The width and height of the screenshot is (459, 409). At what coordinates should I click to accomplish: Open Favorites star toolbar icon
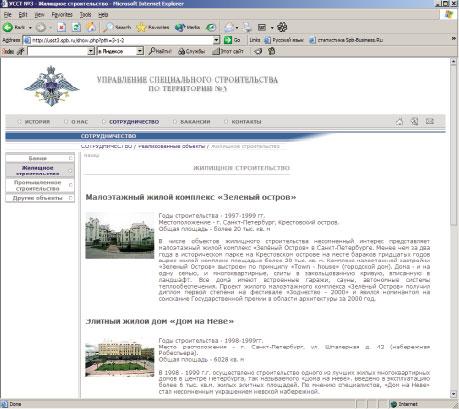(x=153, y=27)
